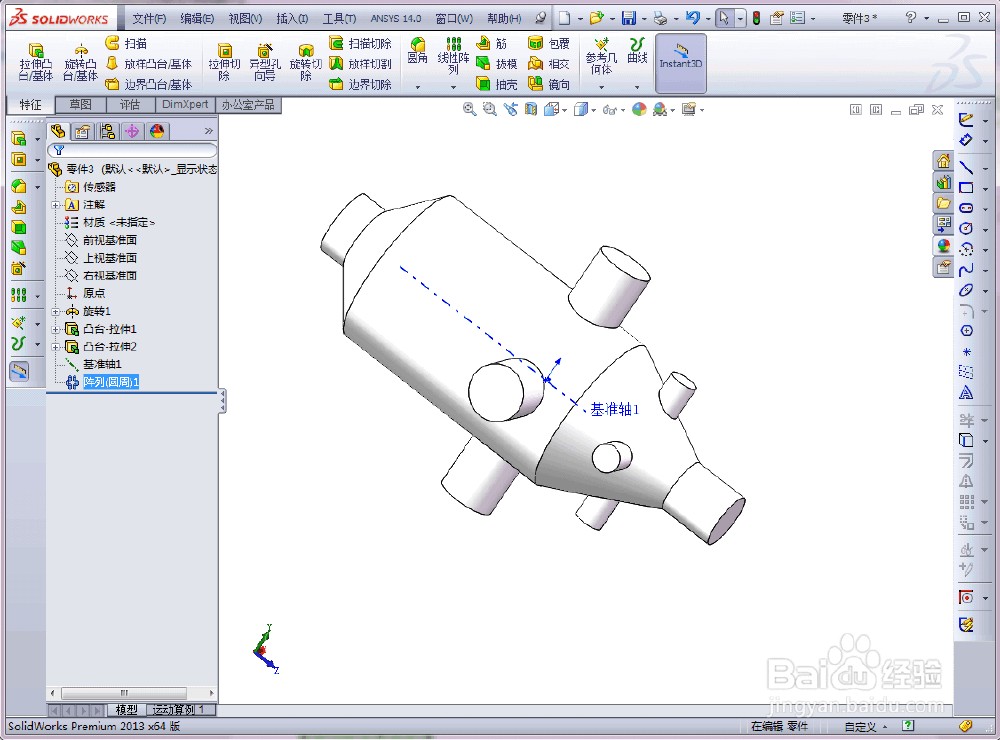Click the zoom to fit icon
The image size is (1000, 740).
[469, 110]
